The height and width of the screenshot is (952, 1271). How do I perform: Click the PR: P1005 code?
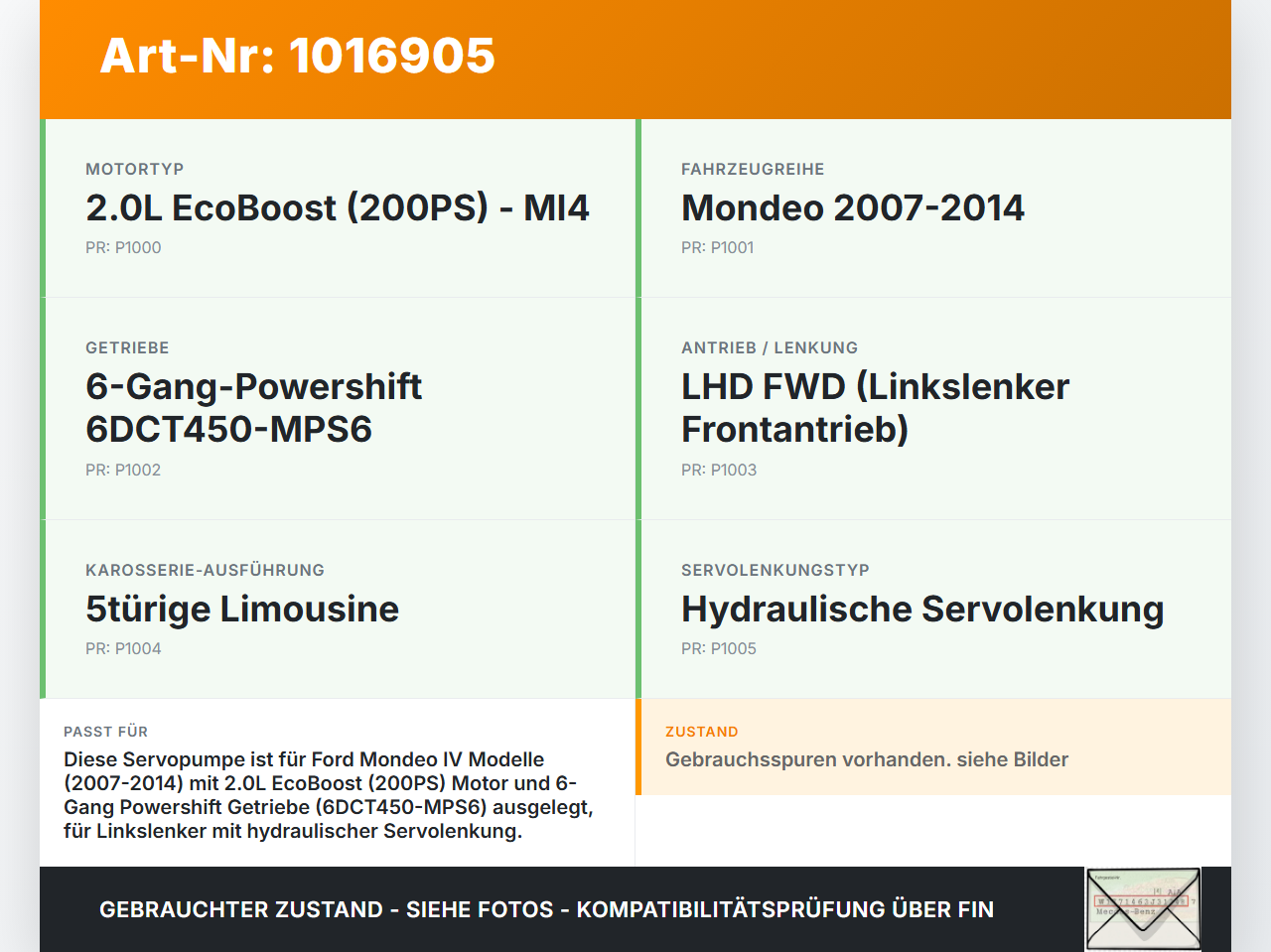[x=719, y=649]
